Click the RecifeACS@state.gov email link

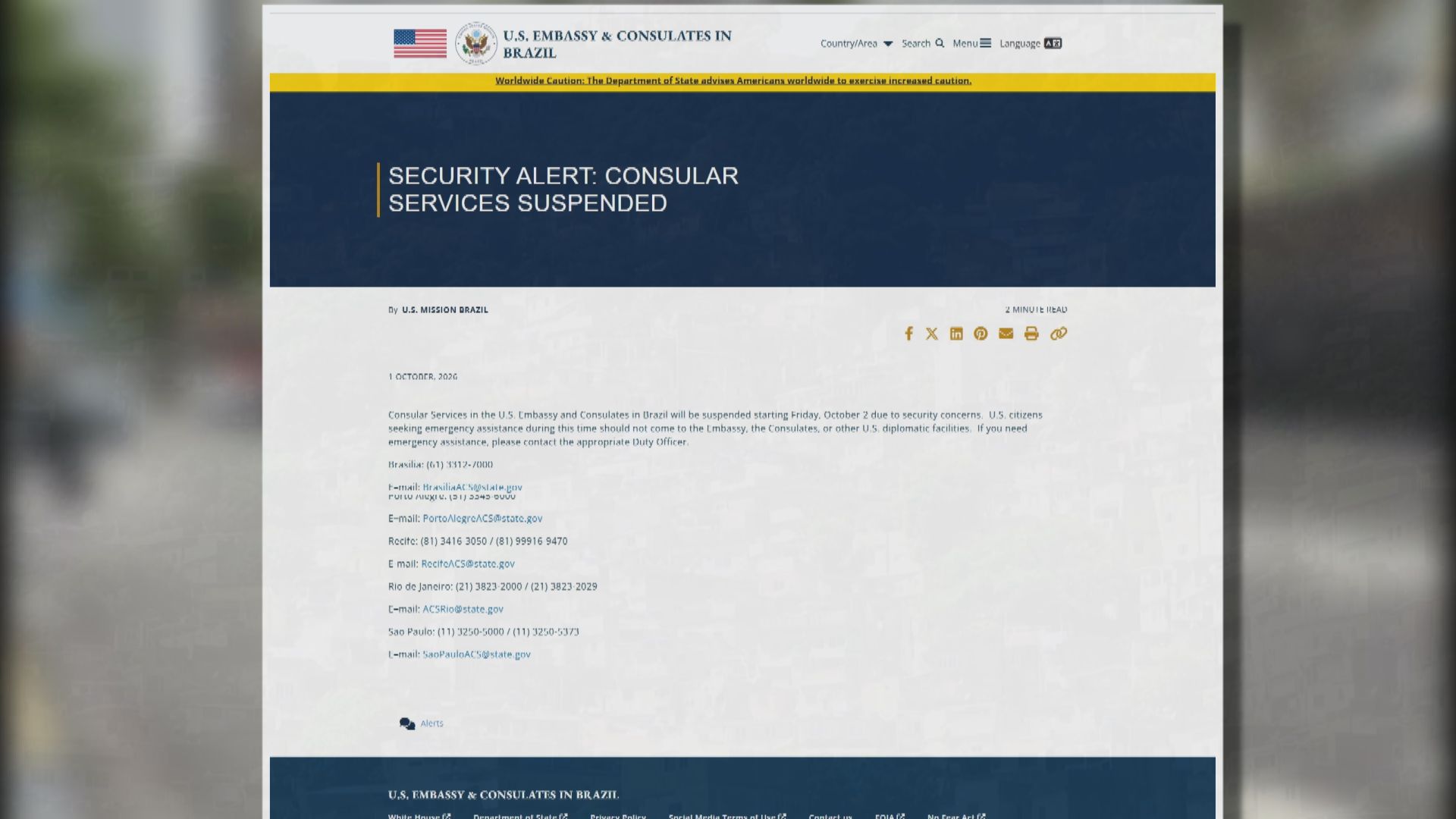[468, 564]
